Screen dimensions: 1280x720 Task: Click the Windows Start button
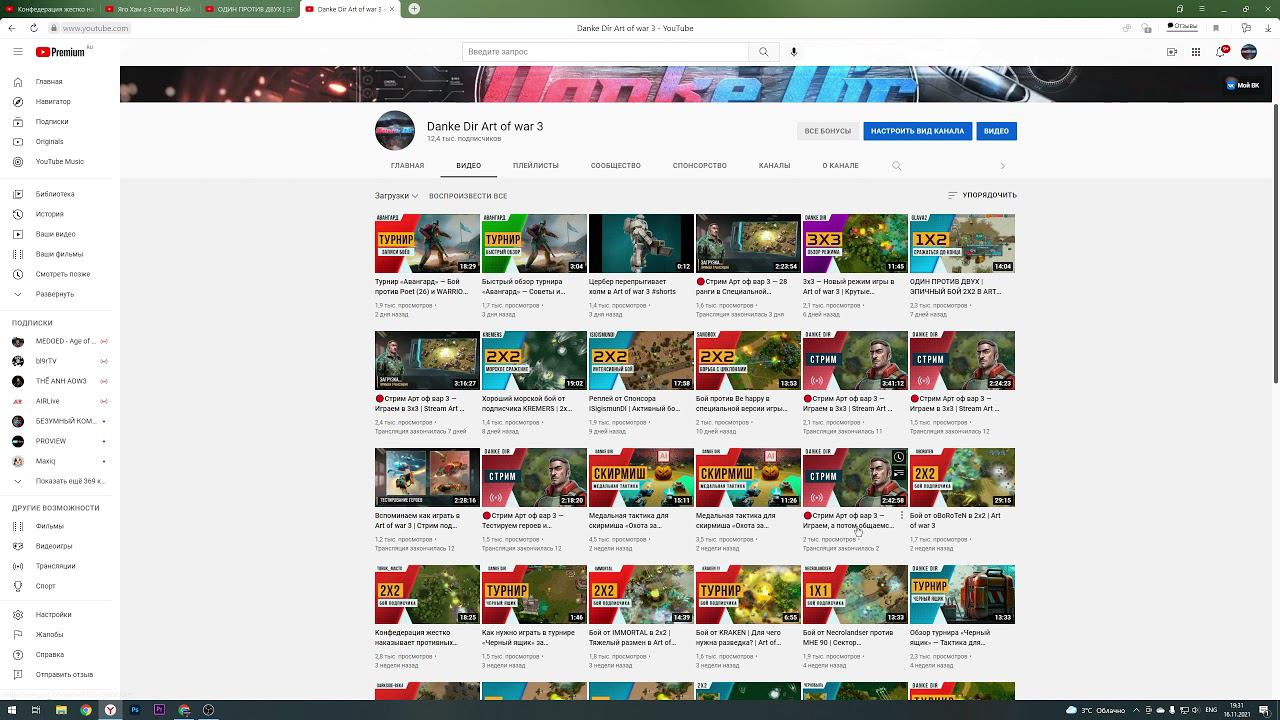point(12,710)
